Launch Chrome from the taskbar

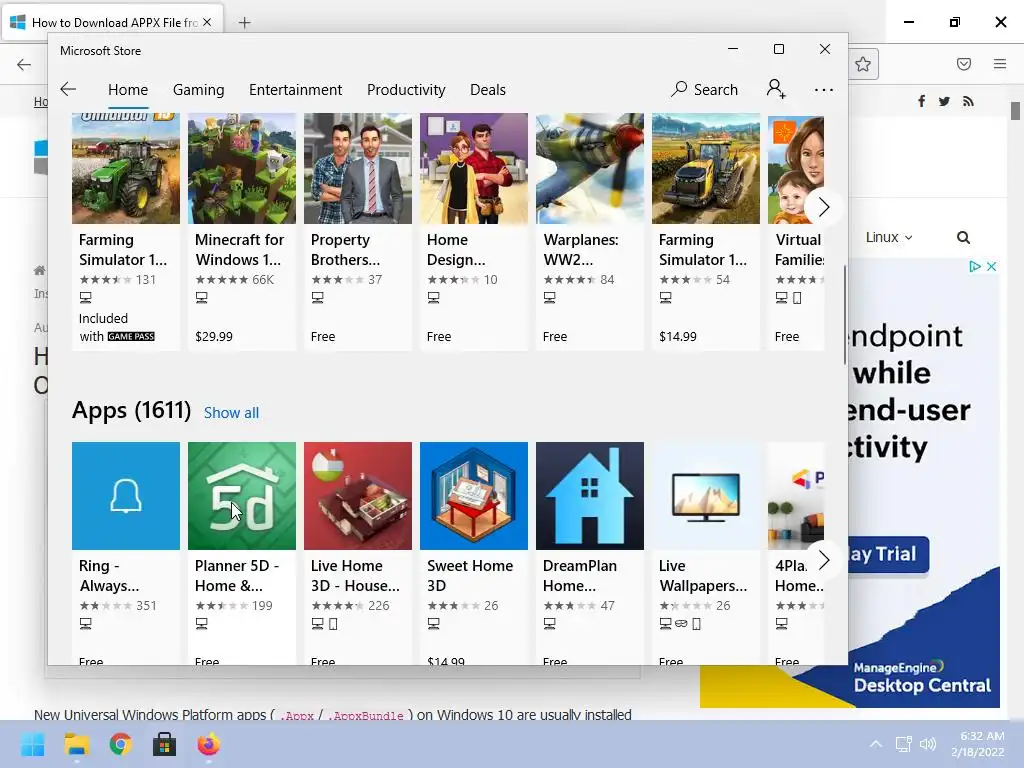(x=121, y=744)
